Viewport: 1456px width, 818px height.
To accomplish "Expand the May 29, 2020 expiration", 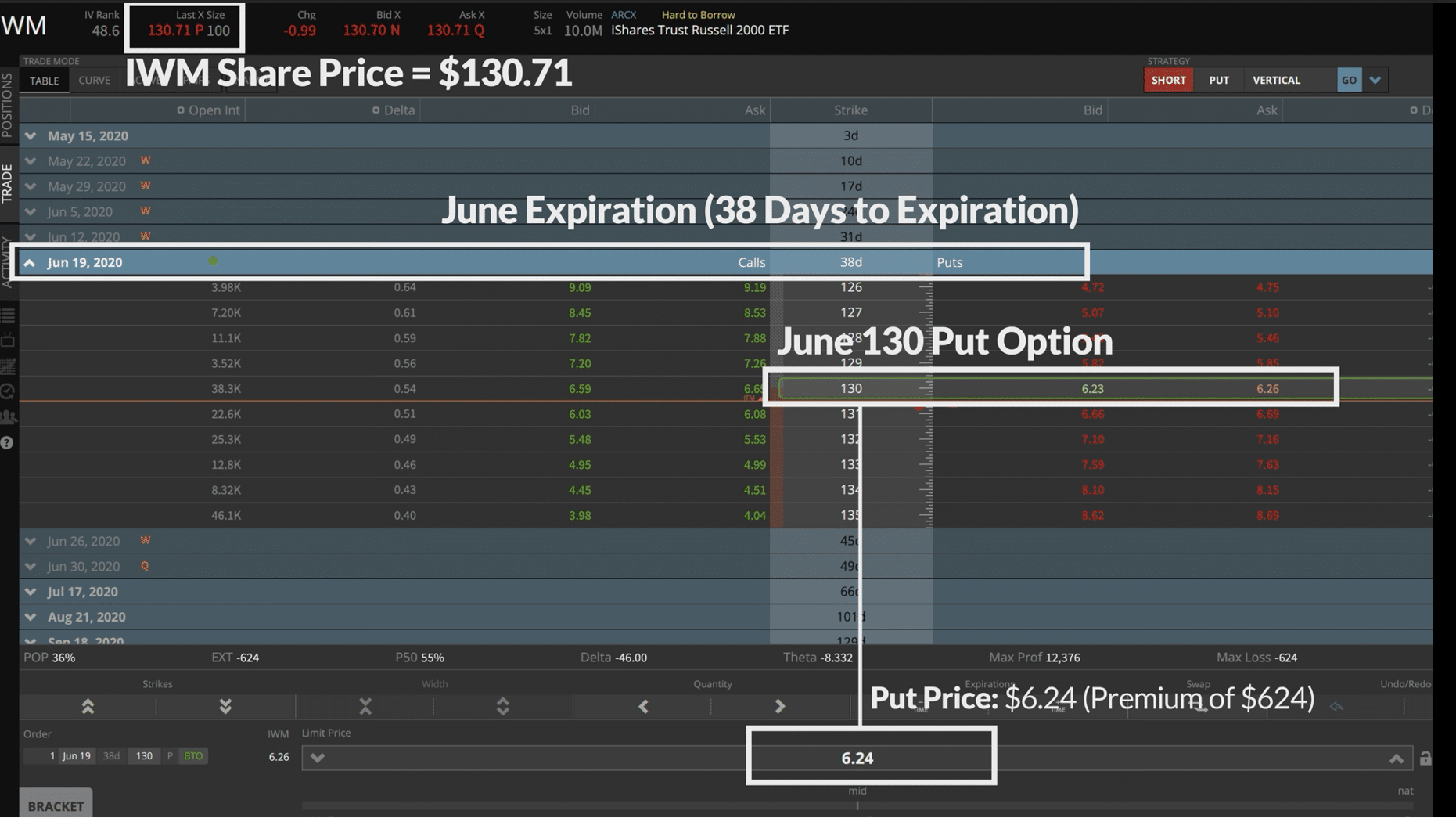I will click(x=31, y=186).
